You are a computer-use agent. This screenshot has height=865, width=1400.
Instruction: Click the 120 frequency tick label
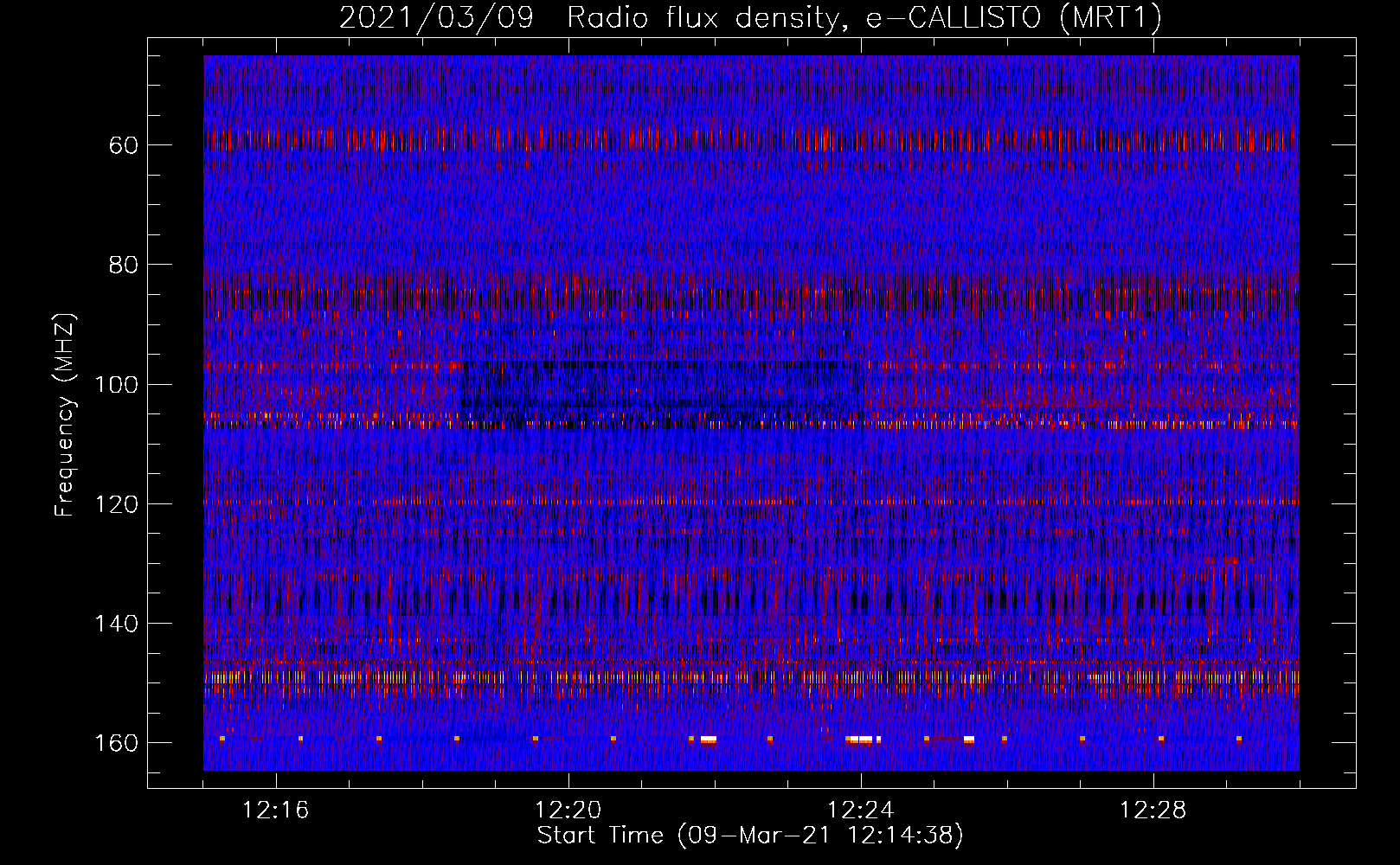pyautogui.click(x=116, y=504)
